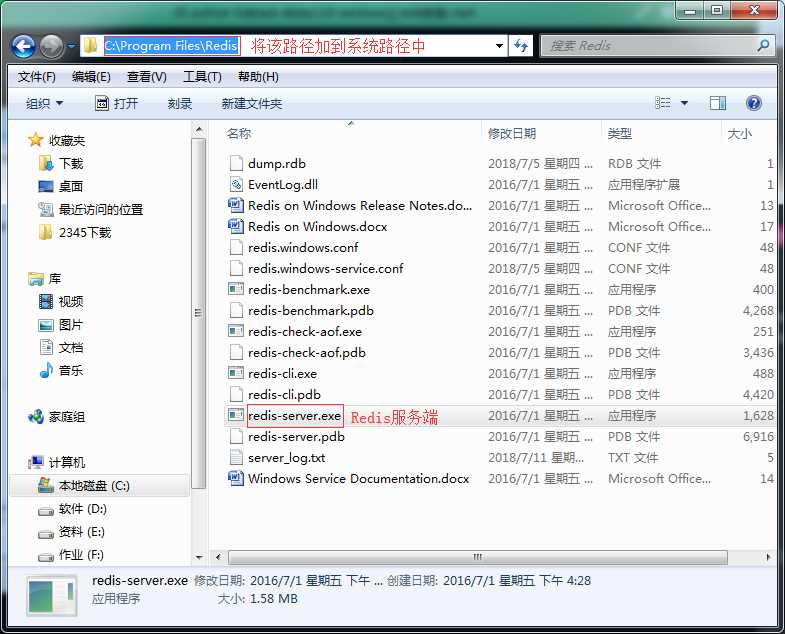Select redis-cli.exe application icon
Screen dimensions: 785x634
236,373
